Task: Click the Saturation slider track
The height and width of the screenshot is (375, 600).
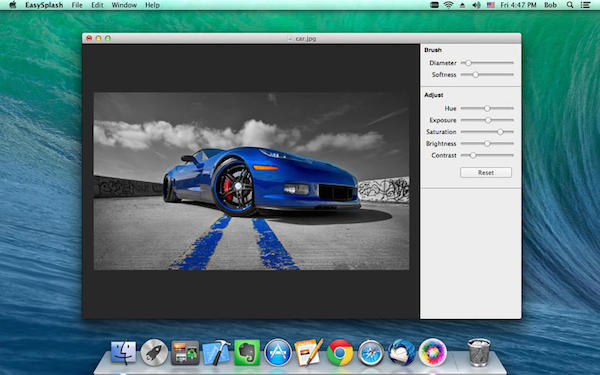Action: (487, 132)
